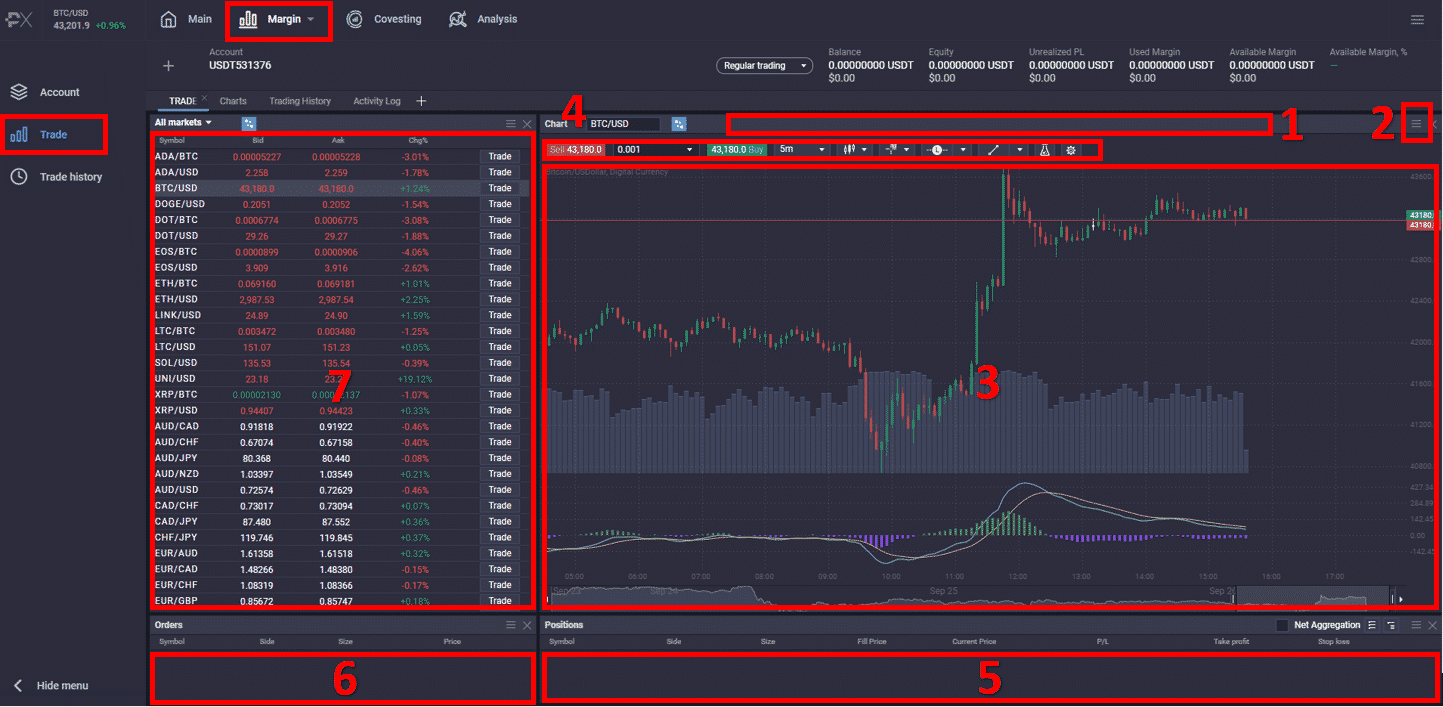Open the Covesting section icon
The height and width of the screenshot is (707, 1443).
point(355,19)
